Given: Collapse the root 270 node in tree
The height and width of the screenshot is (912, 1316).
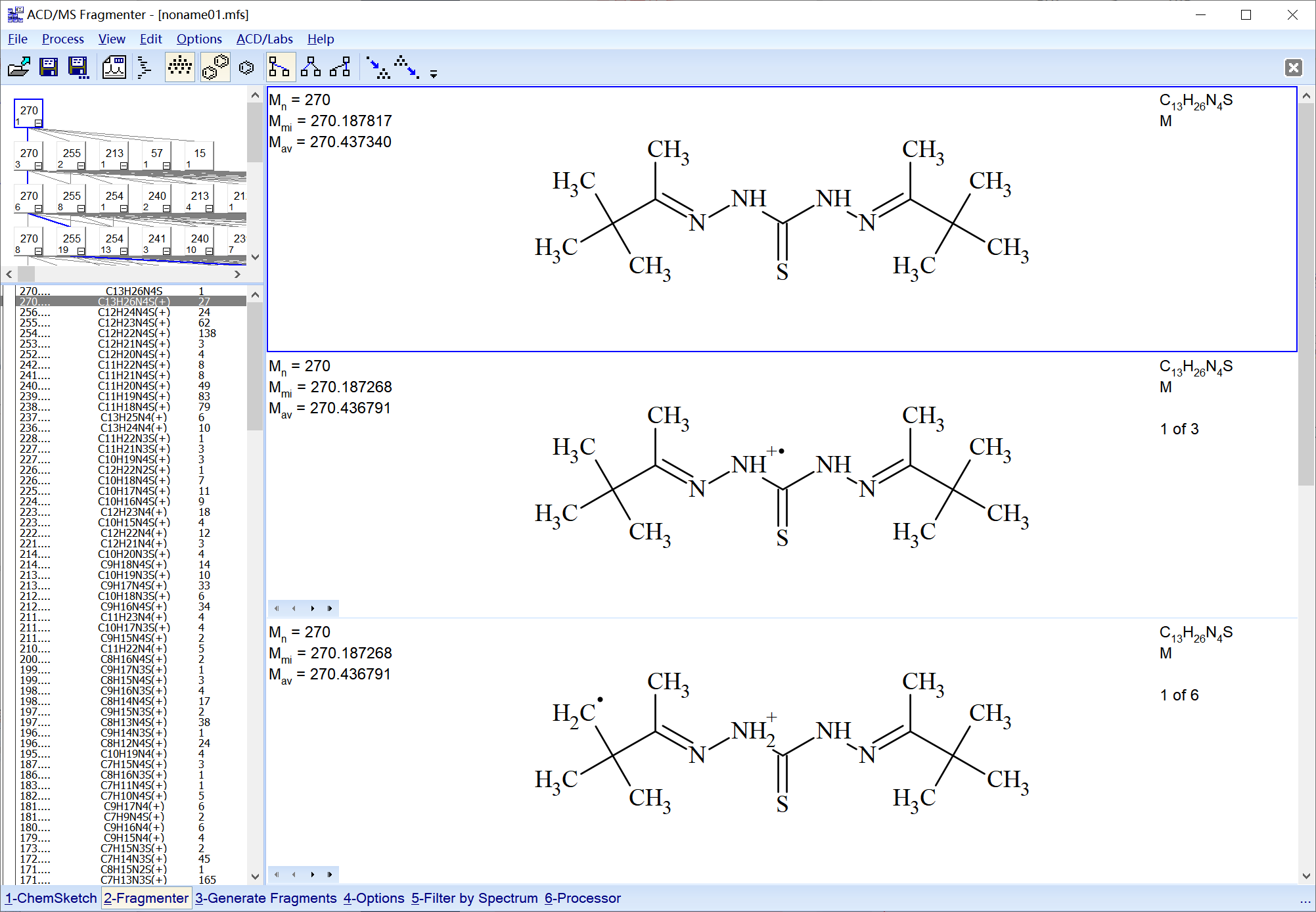Looking at the screenshot, I should click(x=38, y=123).
